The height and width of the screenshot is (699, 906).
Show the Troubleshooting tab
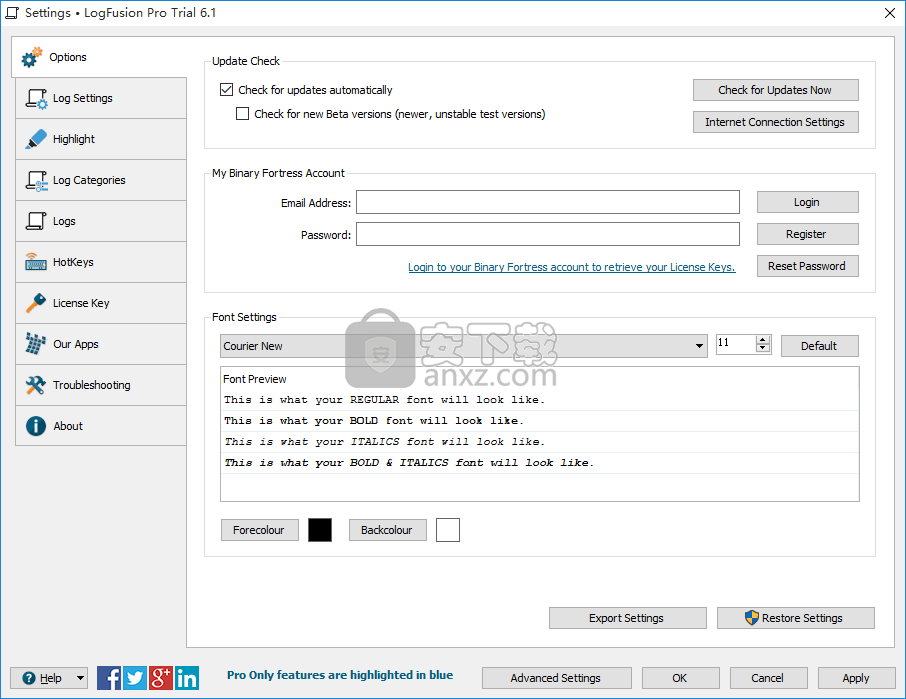(x=101, y=385)
